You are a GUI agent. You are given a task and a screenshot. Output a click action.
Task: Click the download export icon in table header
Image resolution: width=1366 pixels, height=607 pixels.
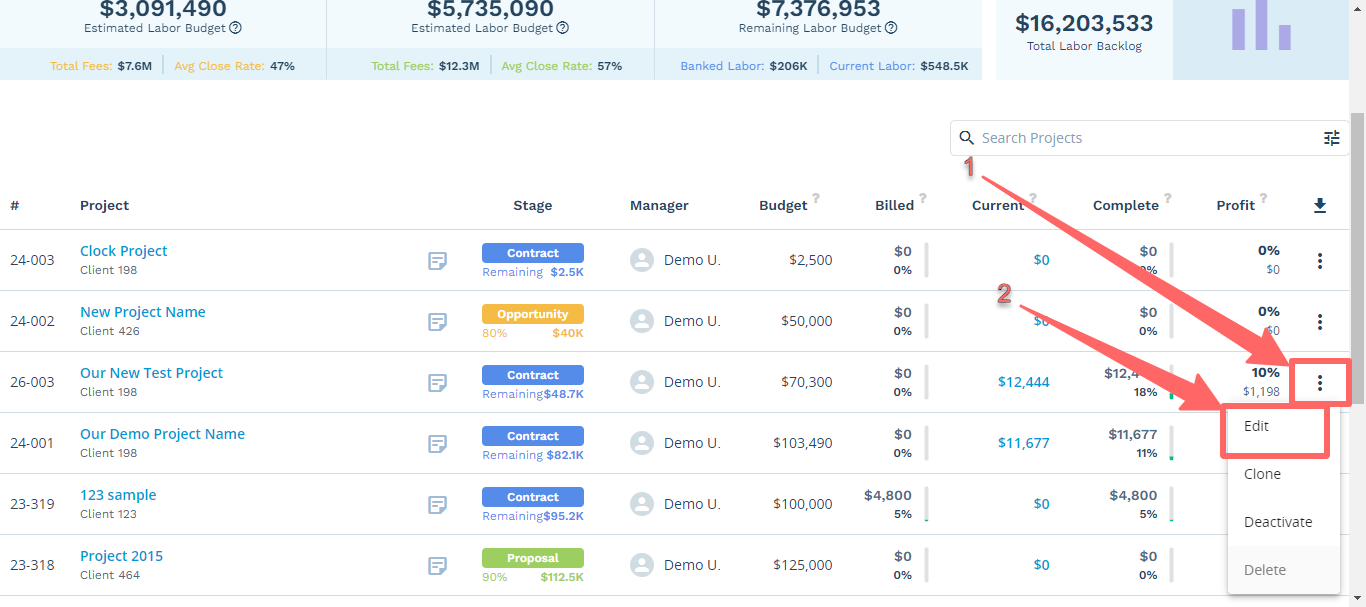pyautogui.click(x=1320, y=205)
